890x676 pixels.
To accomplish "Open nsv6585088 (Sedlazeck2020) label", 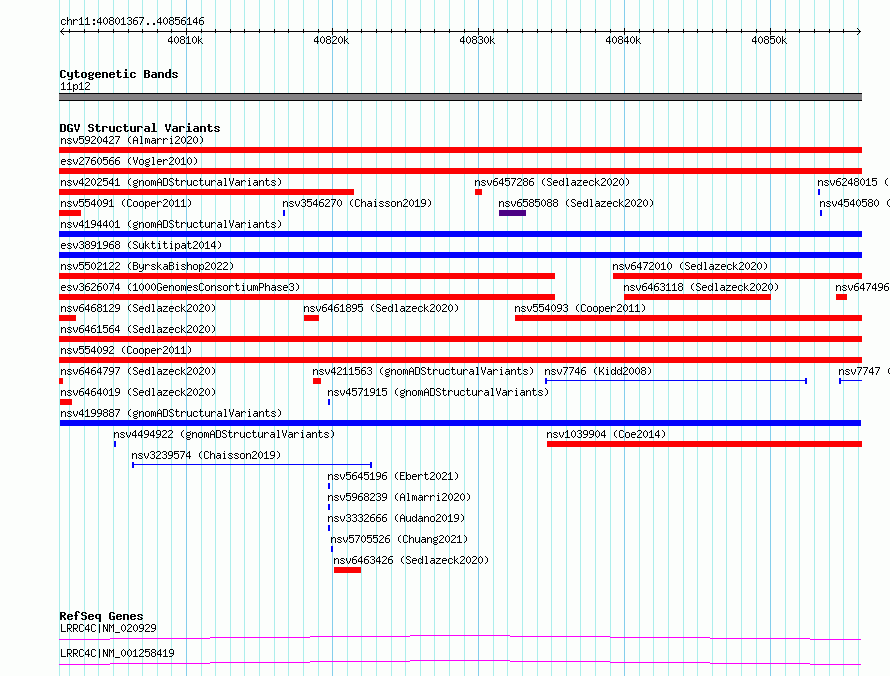I will pos(576,203).
